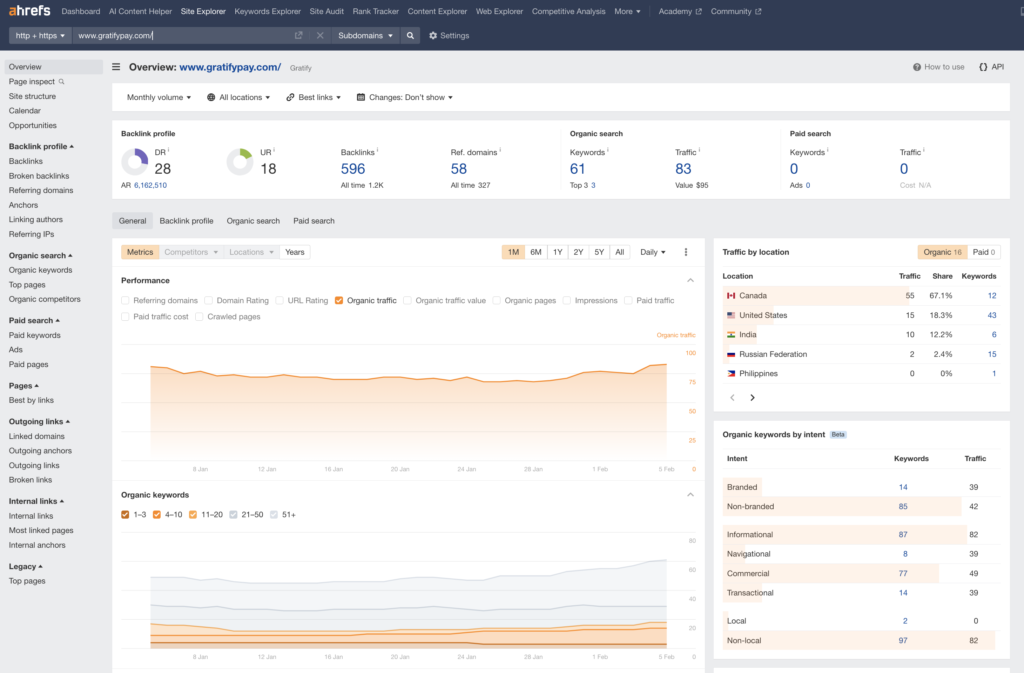This screenshot has height=673, width=1024.
Task: Switch to Years view button
Action: (x=295, y=252)
